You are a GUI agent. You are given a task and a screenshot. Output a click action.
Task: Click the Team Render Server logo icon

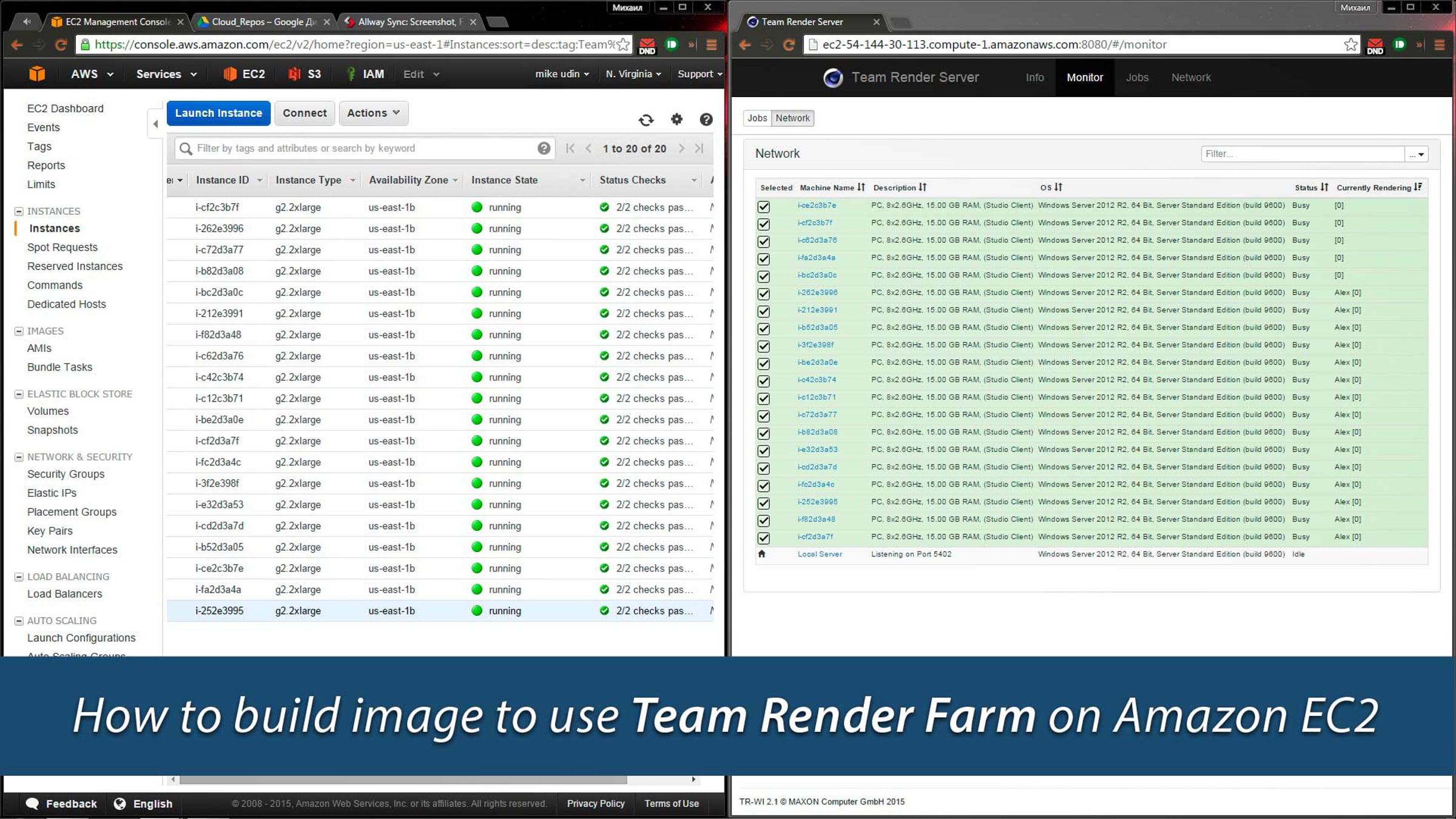832,78
